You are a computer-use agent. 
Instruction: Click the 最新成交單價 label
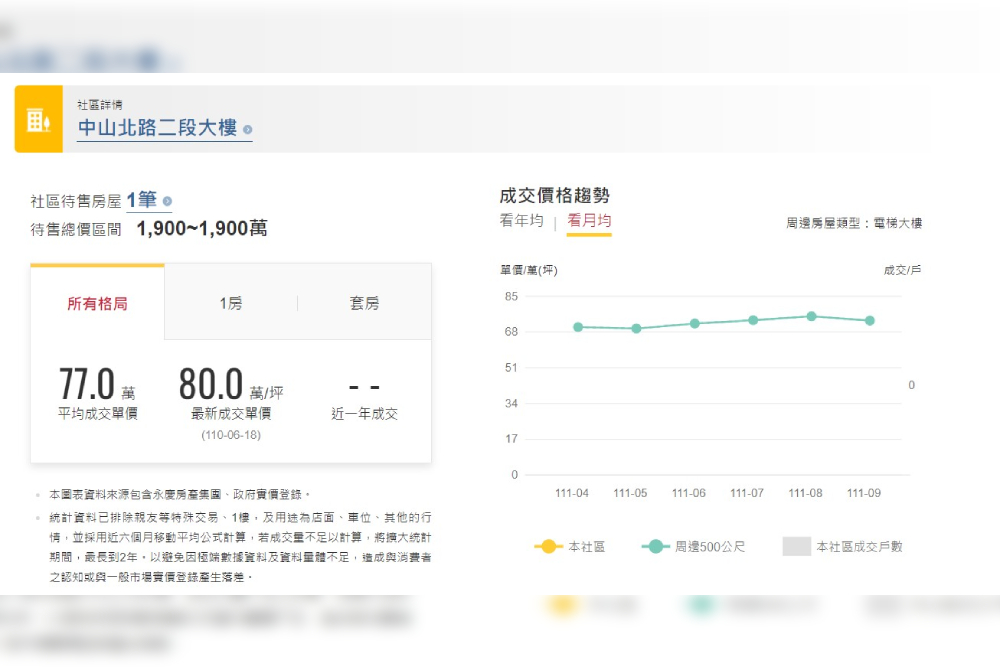(x=231, y=414)
